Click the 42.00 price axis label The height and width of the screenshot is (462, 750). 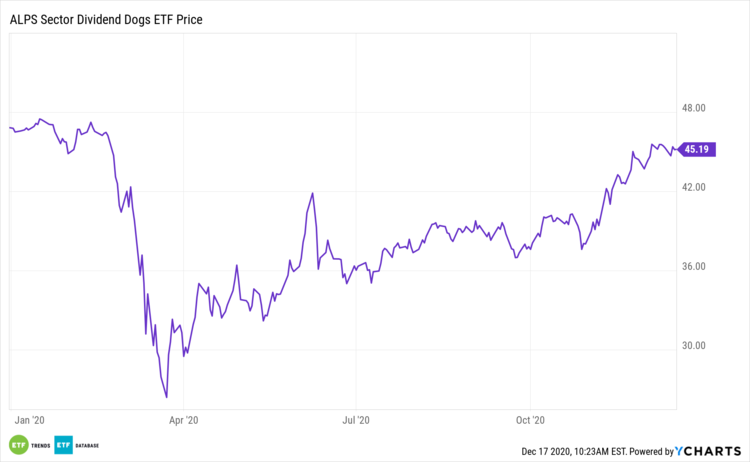click(695, 187)
